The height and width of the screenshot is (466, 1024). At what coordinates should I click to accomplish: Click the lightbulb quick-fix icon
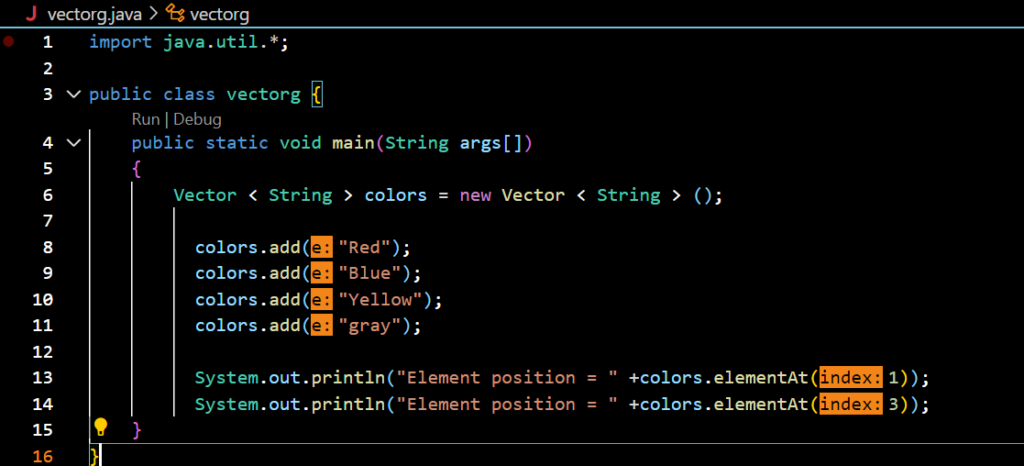click(100, 427)
